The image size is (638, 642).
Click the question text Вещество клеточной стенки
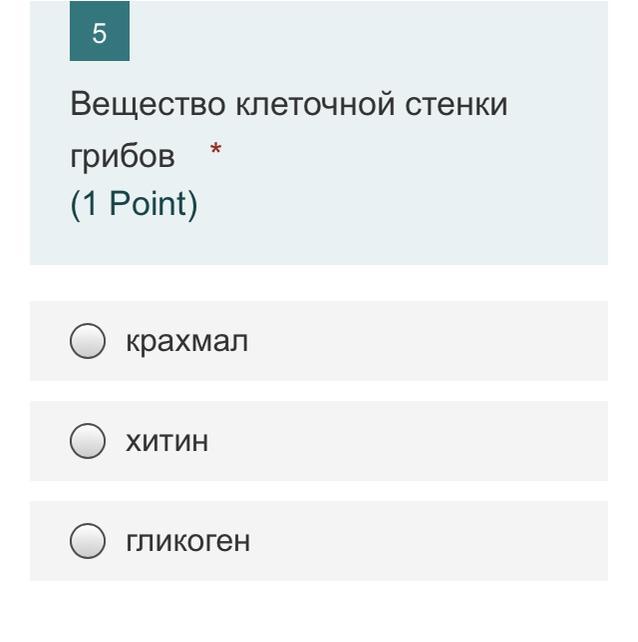tap(289, 104)
